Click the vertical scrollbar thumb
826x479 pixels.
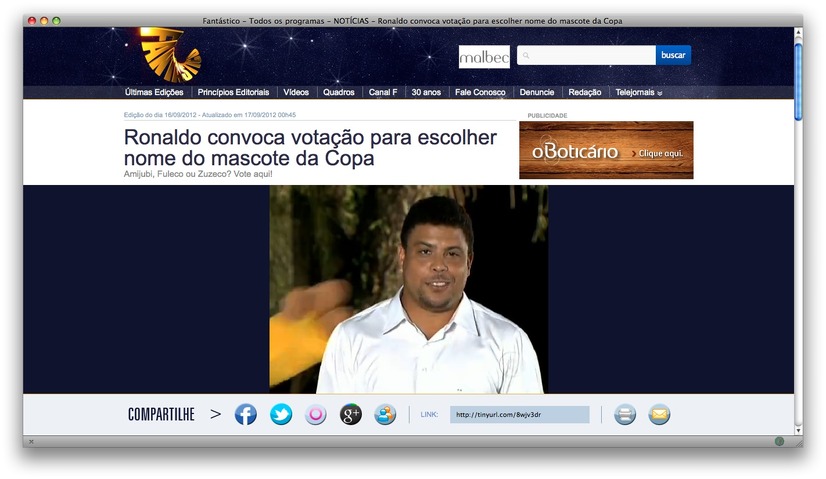(x=798, y=82)
